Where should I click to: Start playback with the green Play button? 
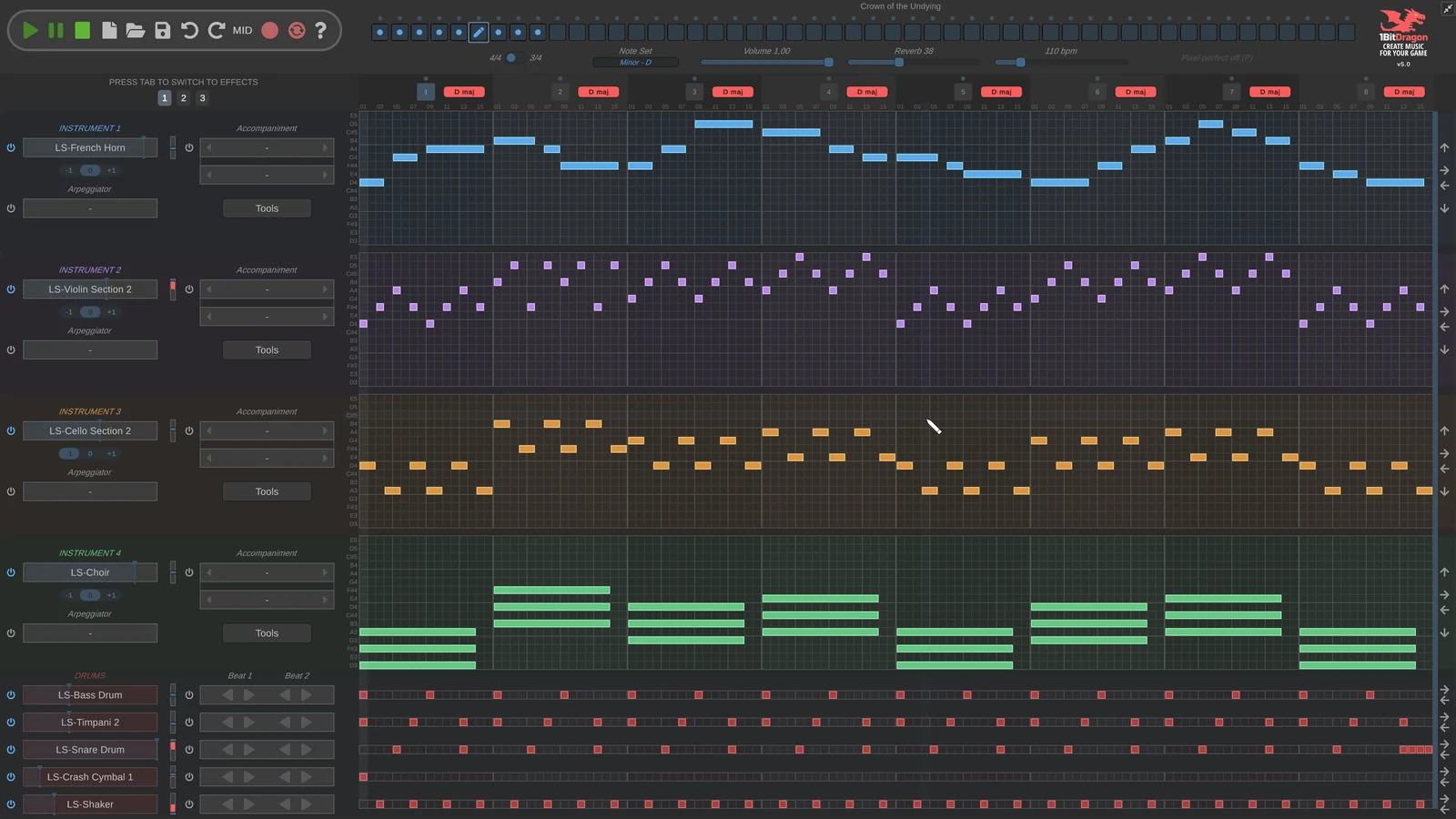coord(30,30)
